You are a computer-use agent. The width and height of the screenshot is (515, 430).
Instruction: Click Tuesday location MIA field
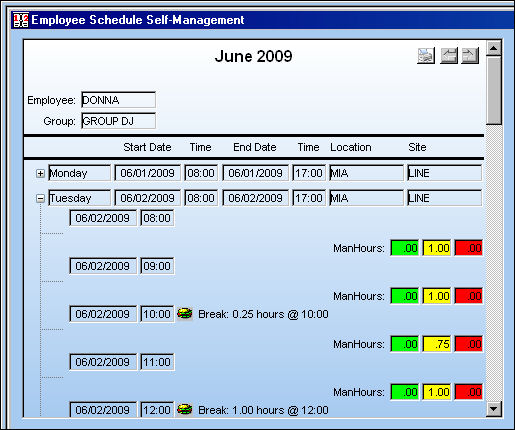tap(366, 198)
